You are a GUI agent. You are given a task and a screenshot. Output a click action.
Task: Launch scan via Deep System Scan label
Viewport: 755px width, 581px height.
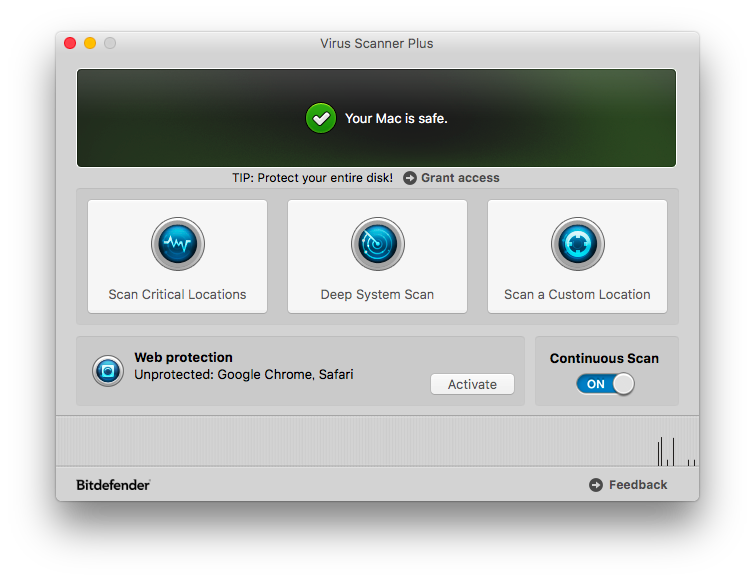(x=377, y=294)
